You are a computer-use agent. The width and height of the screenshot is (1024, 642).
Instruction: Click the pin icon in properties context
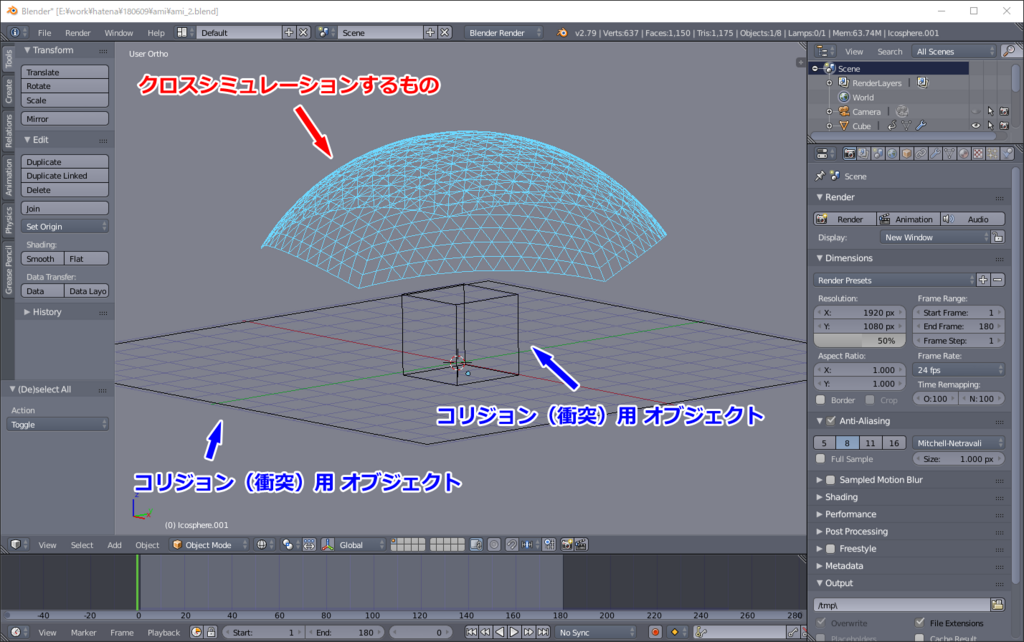(820, 176)
